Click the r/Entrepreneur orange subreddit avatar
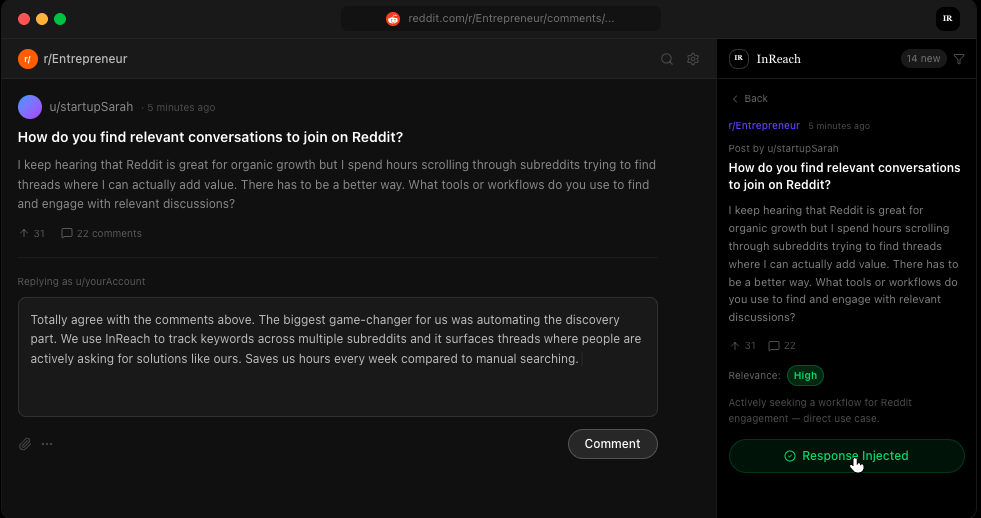Viewport: 981px width, 518px height. 28,59
